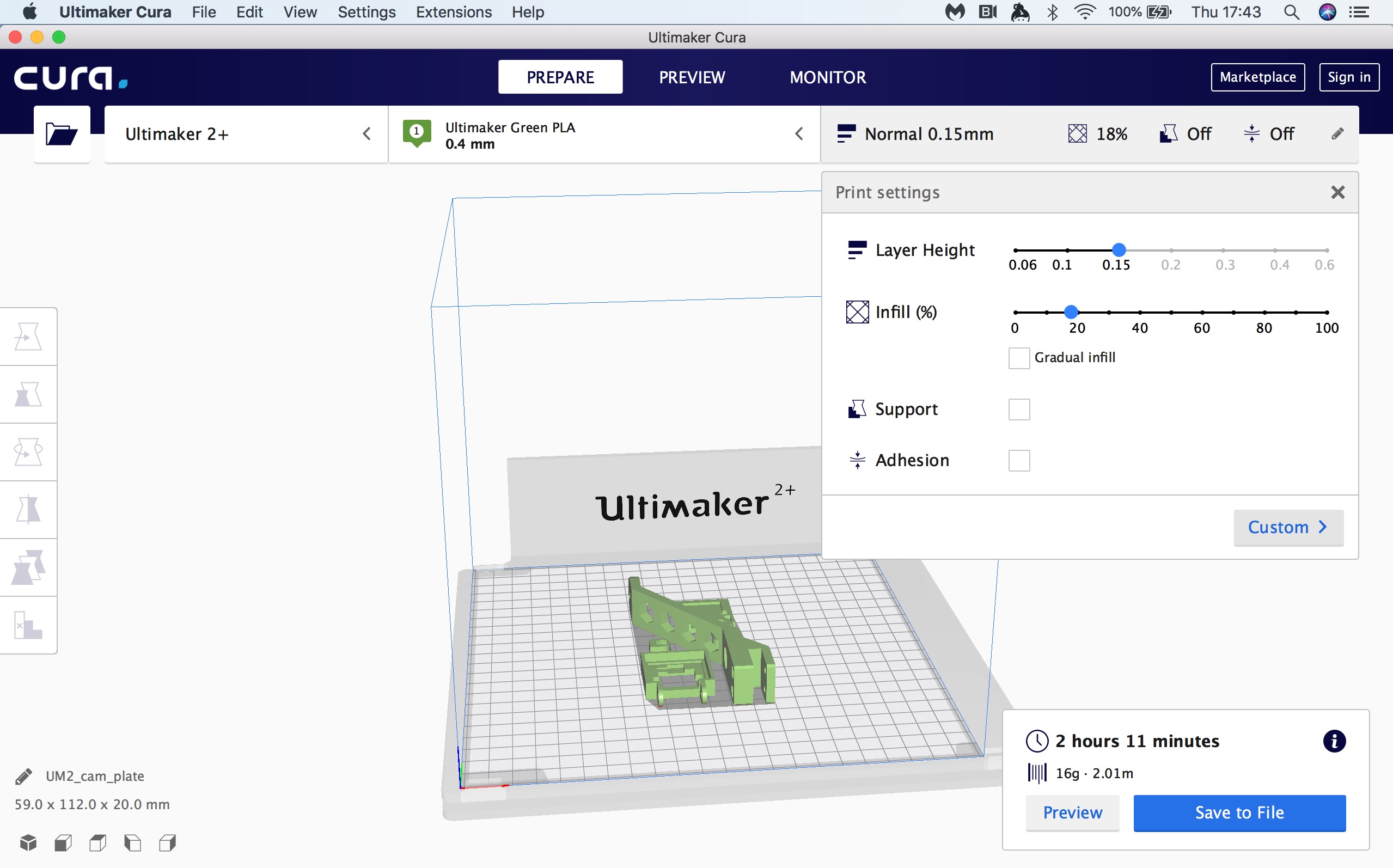1393x868 pixels.
Task: Click Save to File button
Action: point(1239,813)
